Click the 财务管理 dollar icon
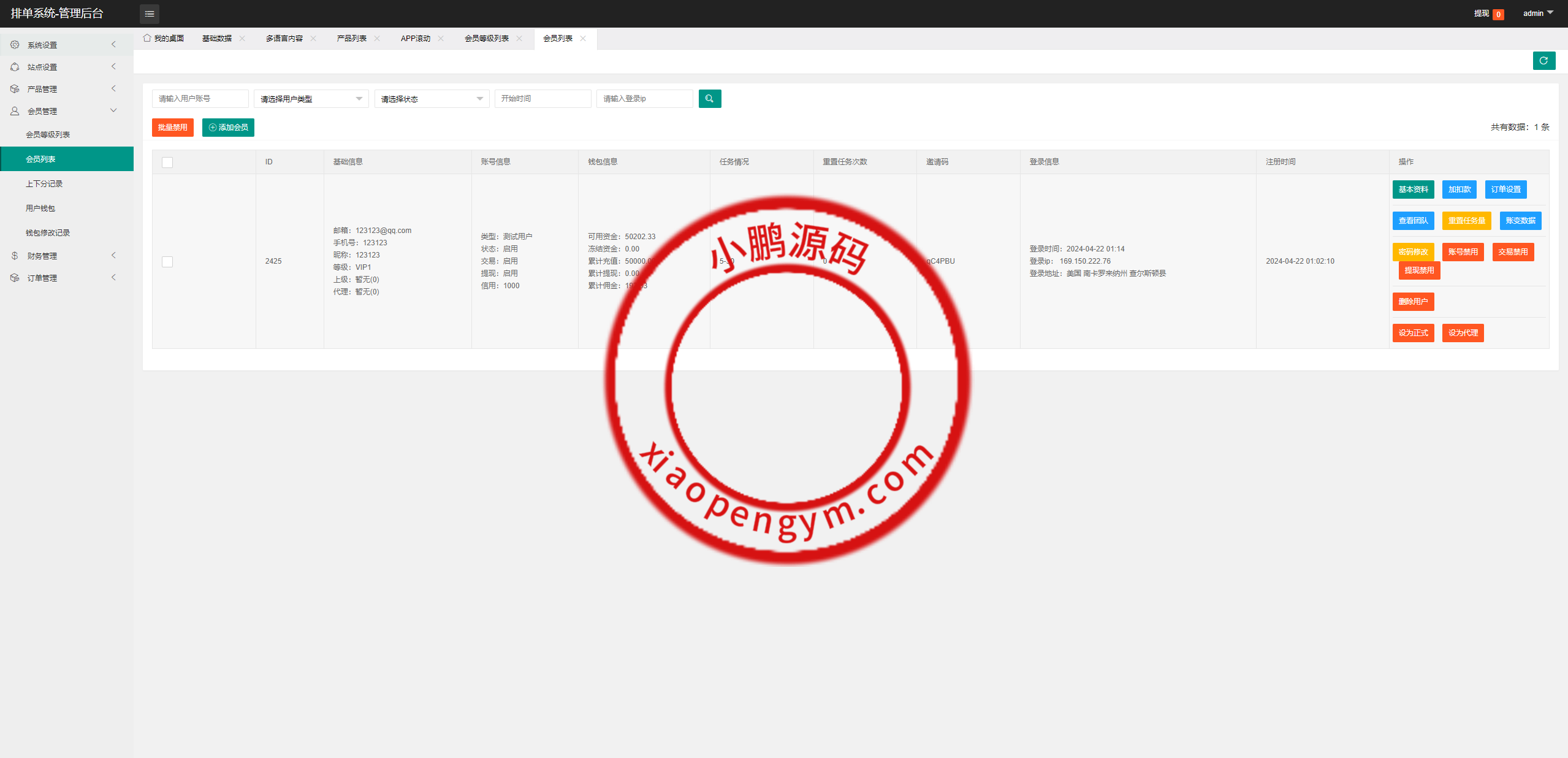Image resolution: width=1568 pixels, height=758 pixels. pyautogui.click(x=15, y=256)
